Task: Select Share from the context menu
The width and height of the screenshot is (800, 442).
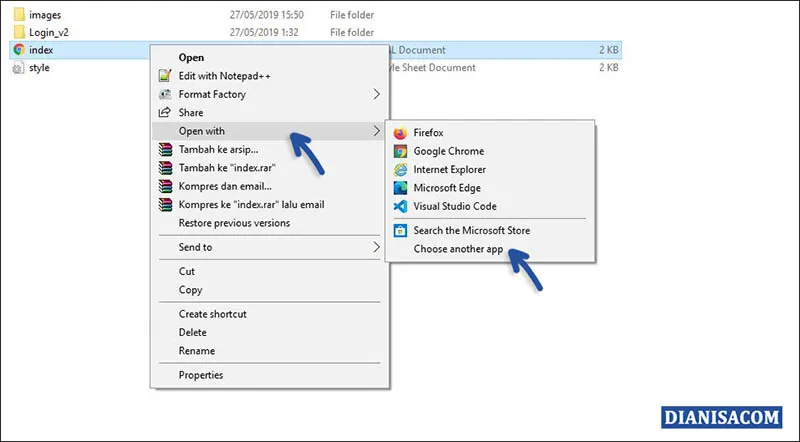Action: (270, 113)
